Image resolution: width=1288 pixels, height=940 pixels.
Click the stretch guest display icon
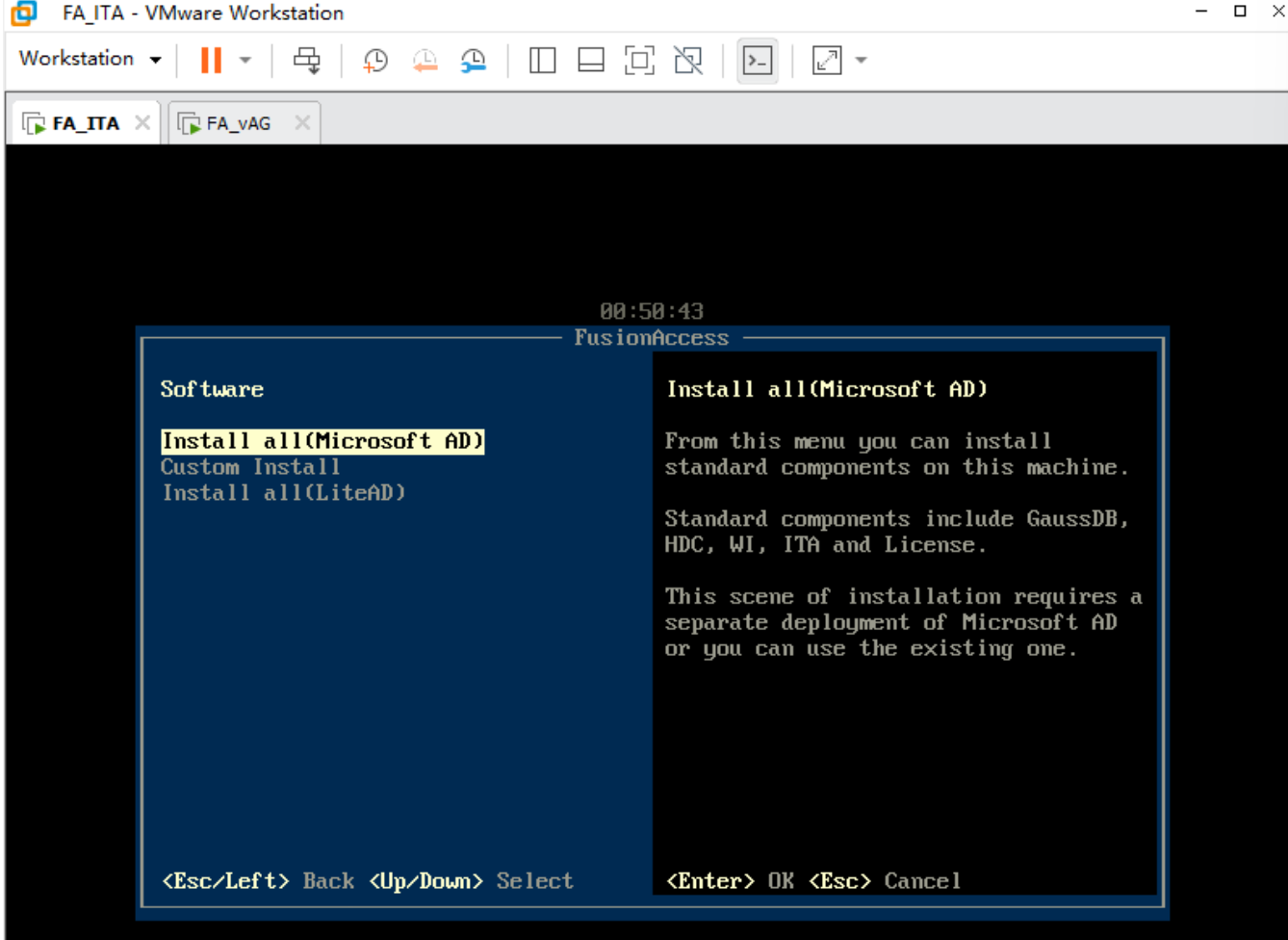click(x=827, y=61)
